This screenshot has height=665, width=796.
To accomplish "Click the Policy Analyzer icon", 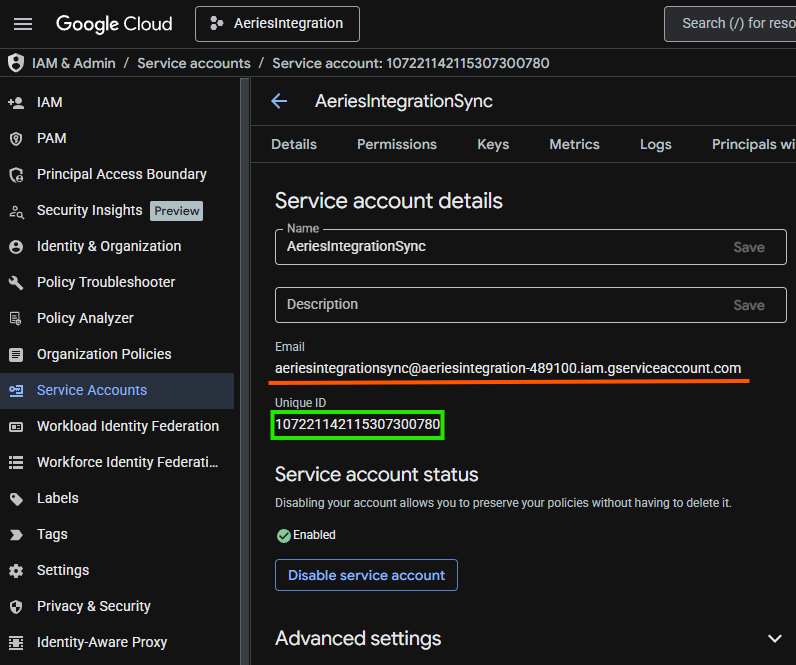I will pyautogui.click(x=16, y=319).
